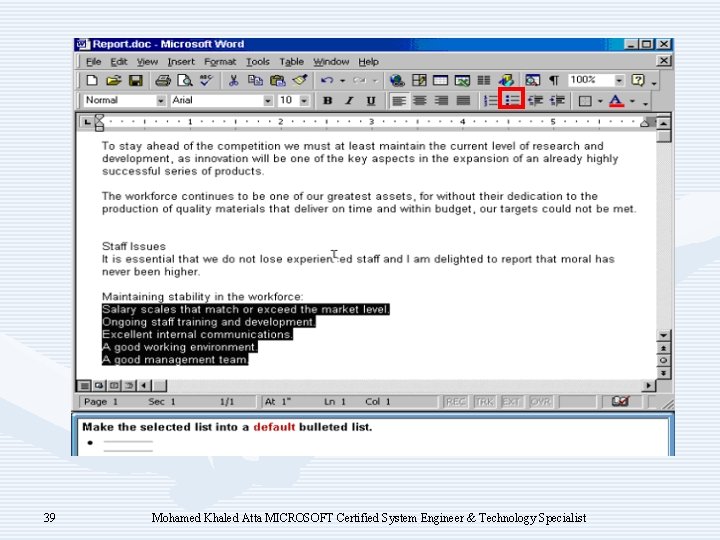Open the File menu
This screenshot has height=540, width=720.
[x=94, y=62]
